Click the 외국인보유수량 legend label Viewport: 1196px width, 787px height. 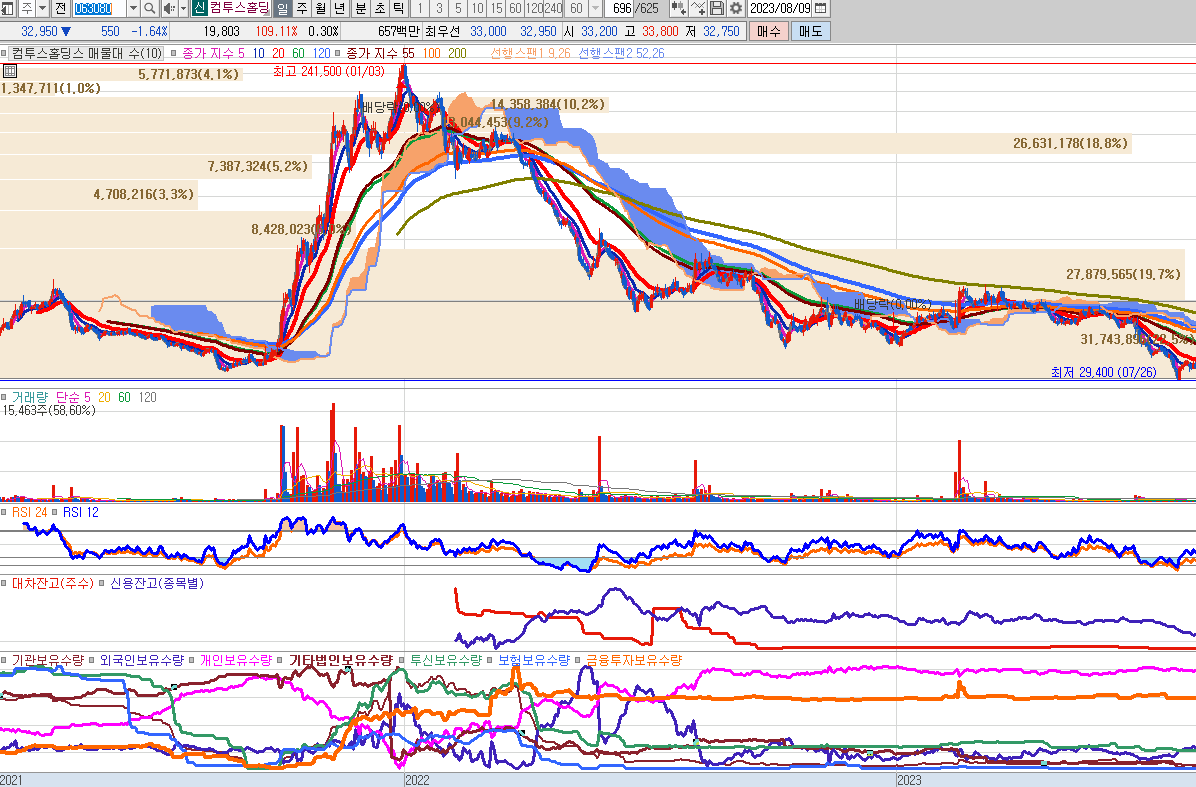(142, 660)
